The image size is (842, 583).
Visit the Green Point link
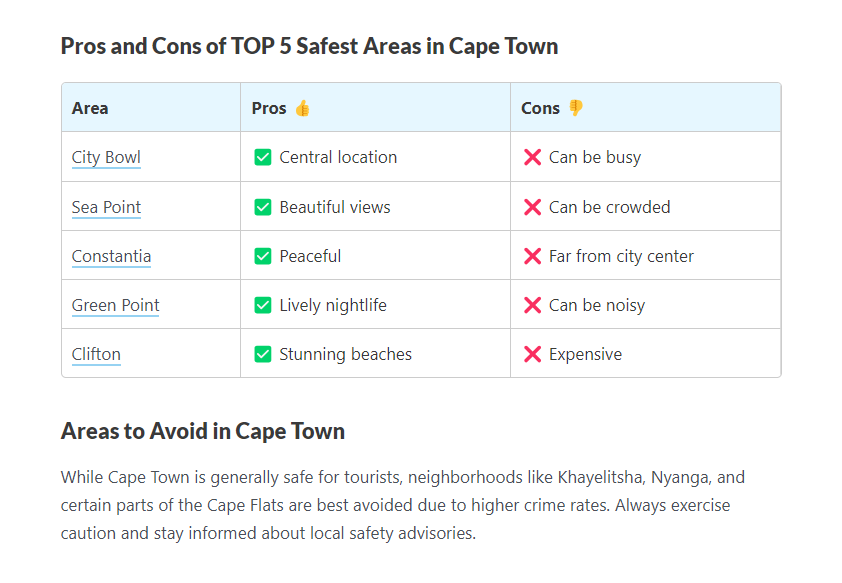(x=115, y=305)
